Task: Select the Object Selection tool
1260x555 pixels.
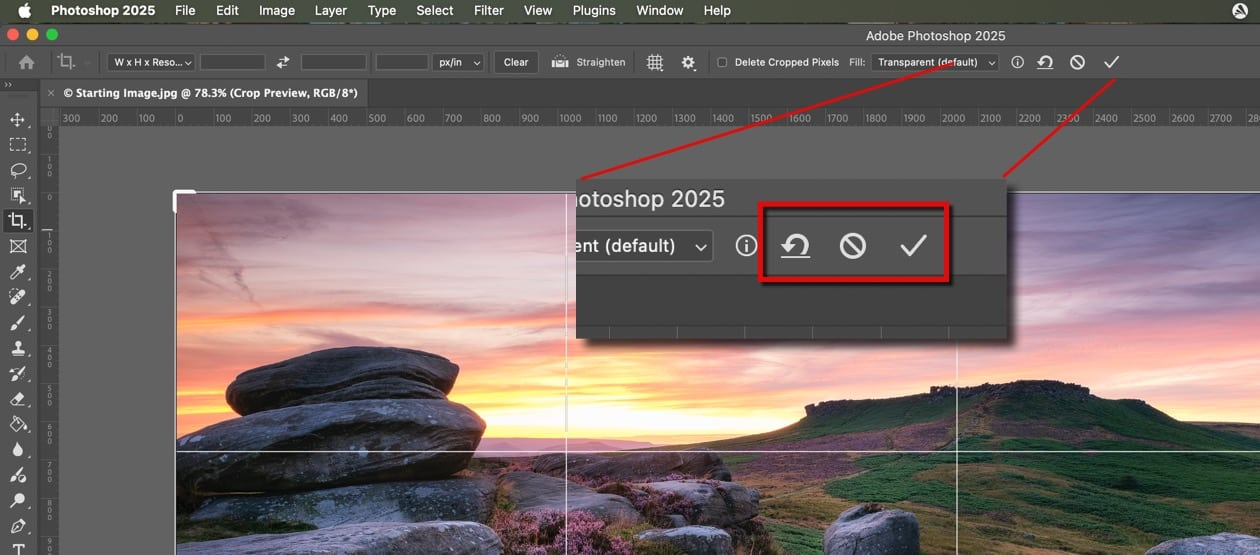Action: [18, 196]
